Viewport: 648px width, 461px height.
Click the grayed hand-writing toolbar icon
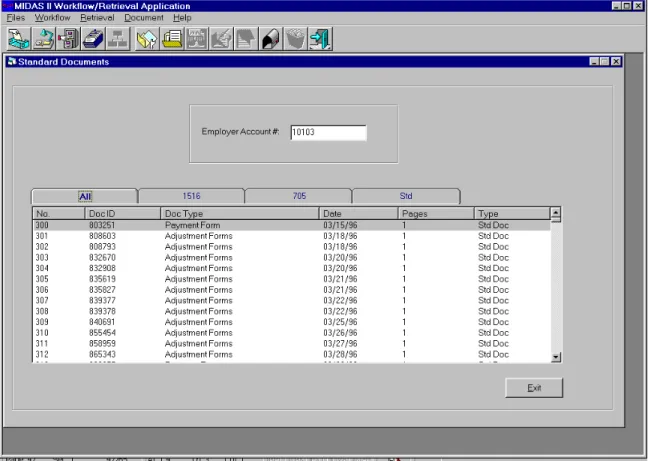[x=222, y=39]
